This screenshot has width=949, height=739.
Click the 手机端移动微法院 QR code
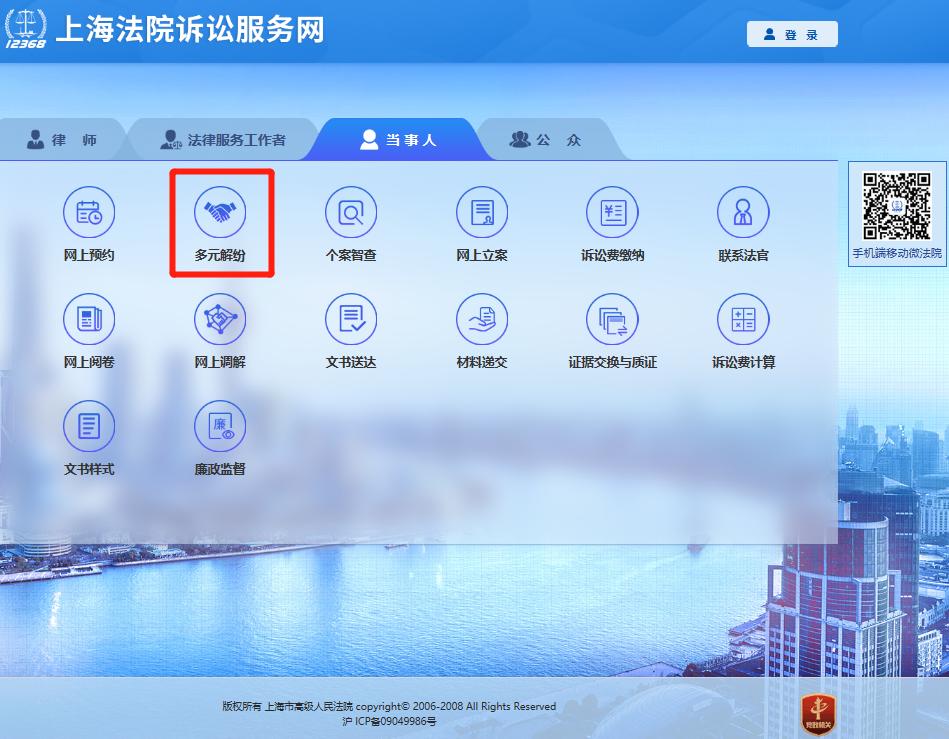(896, 206)
